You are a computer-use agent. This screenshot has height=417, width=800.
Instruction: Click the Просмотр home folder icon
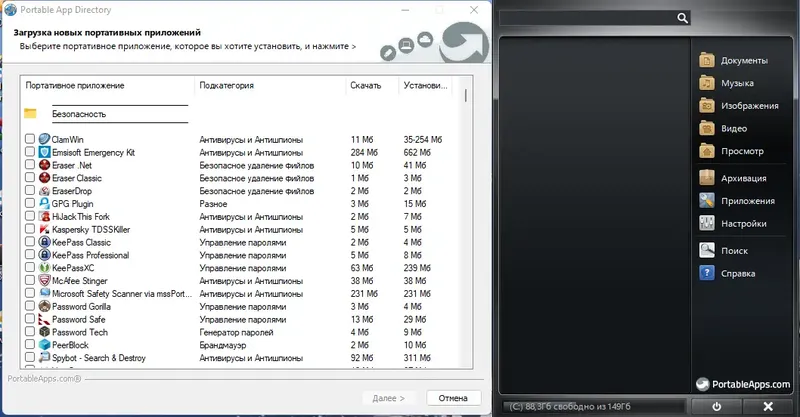(707, 151)
